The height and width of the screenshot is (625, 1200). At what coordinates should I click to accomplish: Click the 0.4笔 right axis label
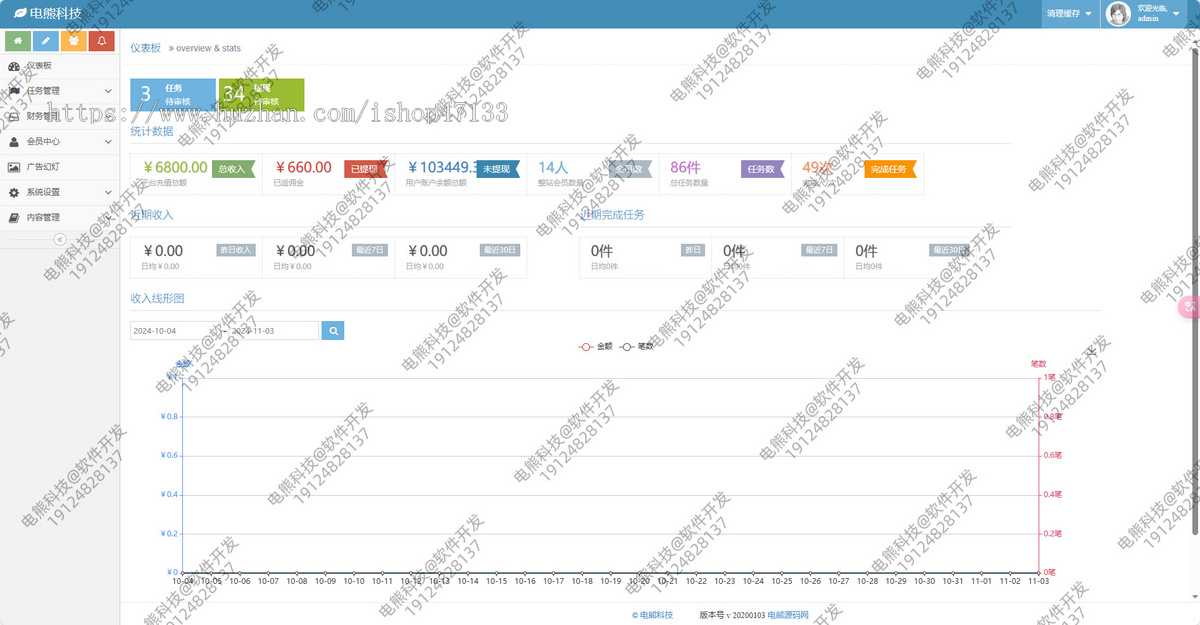tap(1053, 495)
